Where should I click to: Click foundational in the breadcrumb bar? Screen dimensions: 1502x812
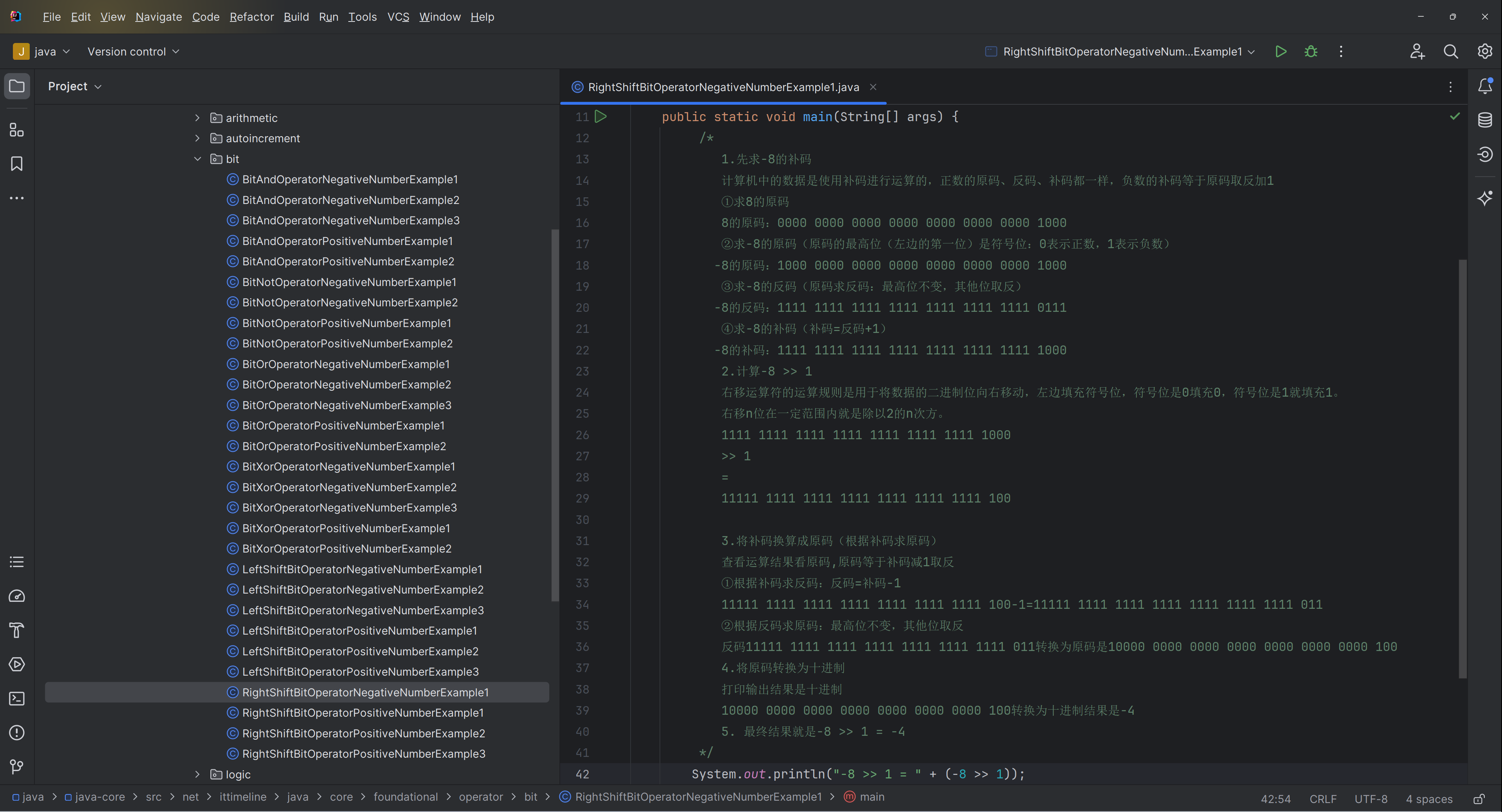click(x=405, y=797)
